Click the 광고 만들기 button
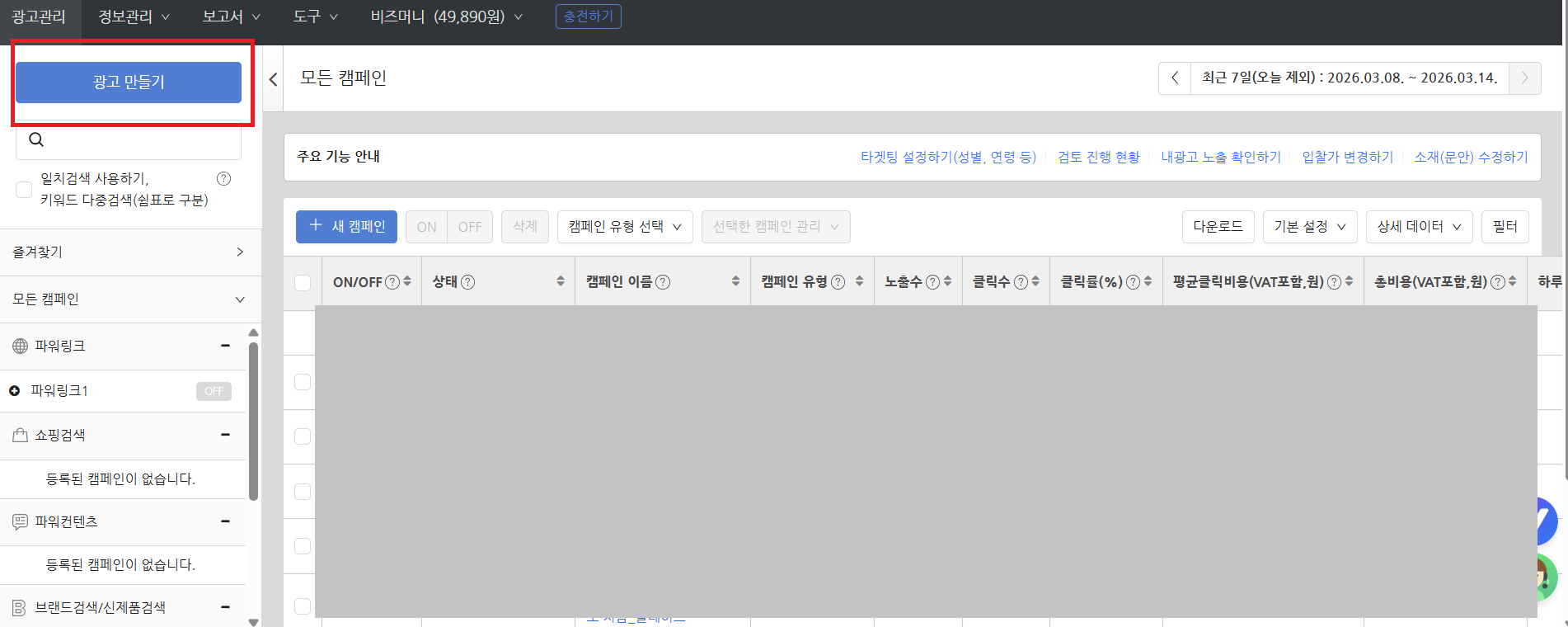 pos(129,82)
